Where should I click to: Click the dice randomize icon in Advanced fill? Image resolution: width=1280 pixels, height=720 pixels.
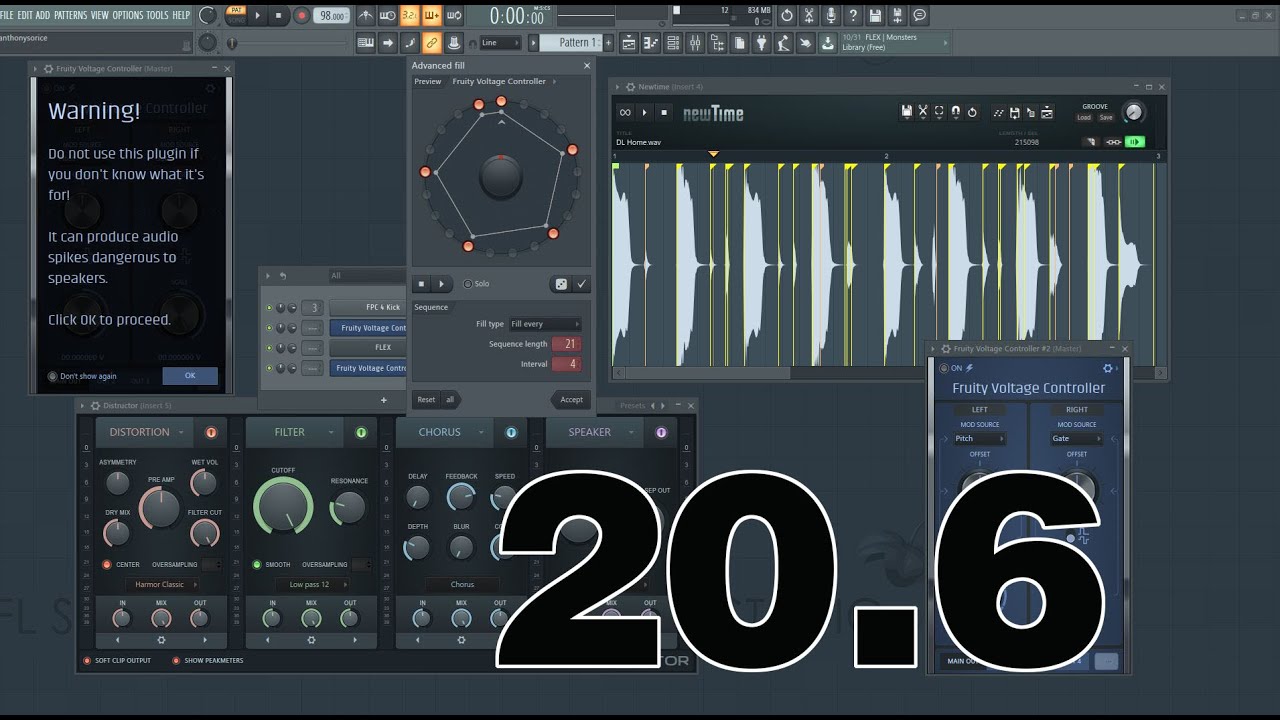pos(561,284)
